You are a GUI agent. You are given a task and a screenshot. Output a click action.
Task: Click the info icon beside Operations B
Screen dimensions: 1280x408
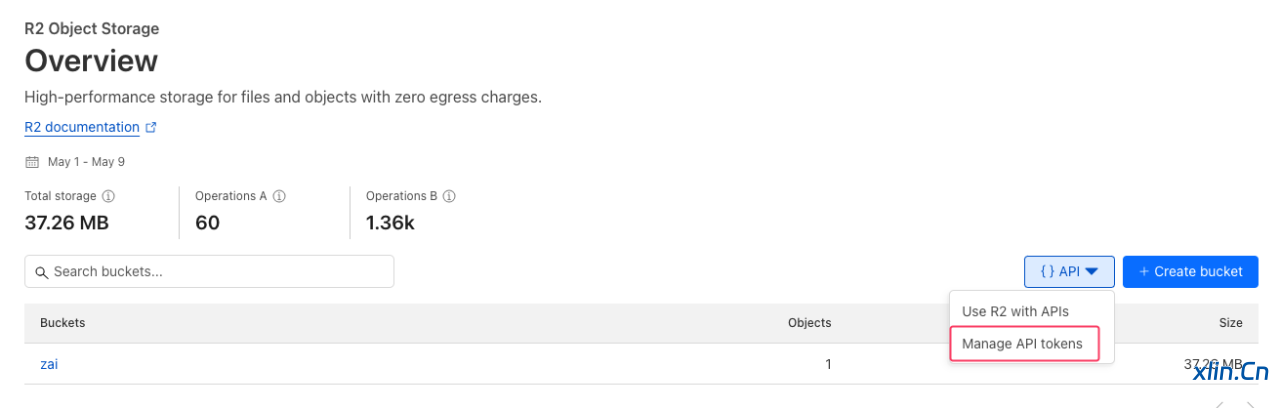(450, 196)
